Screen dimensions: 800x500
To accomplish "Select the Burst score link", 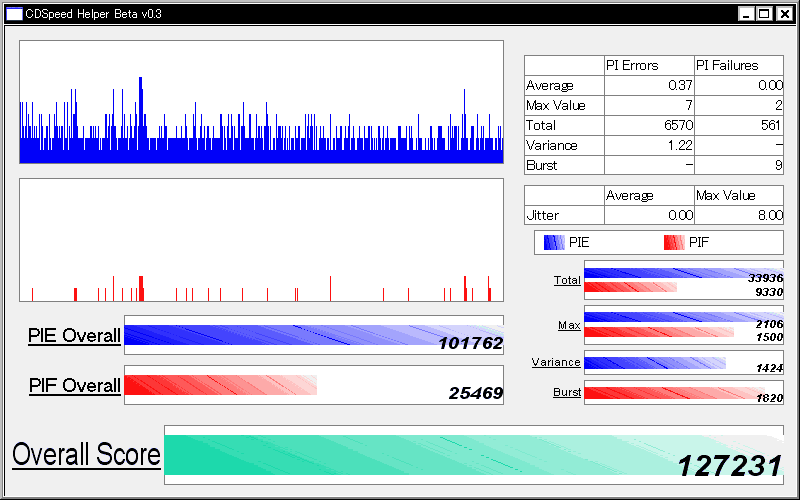I will coord(566,392).
